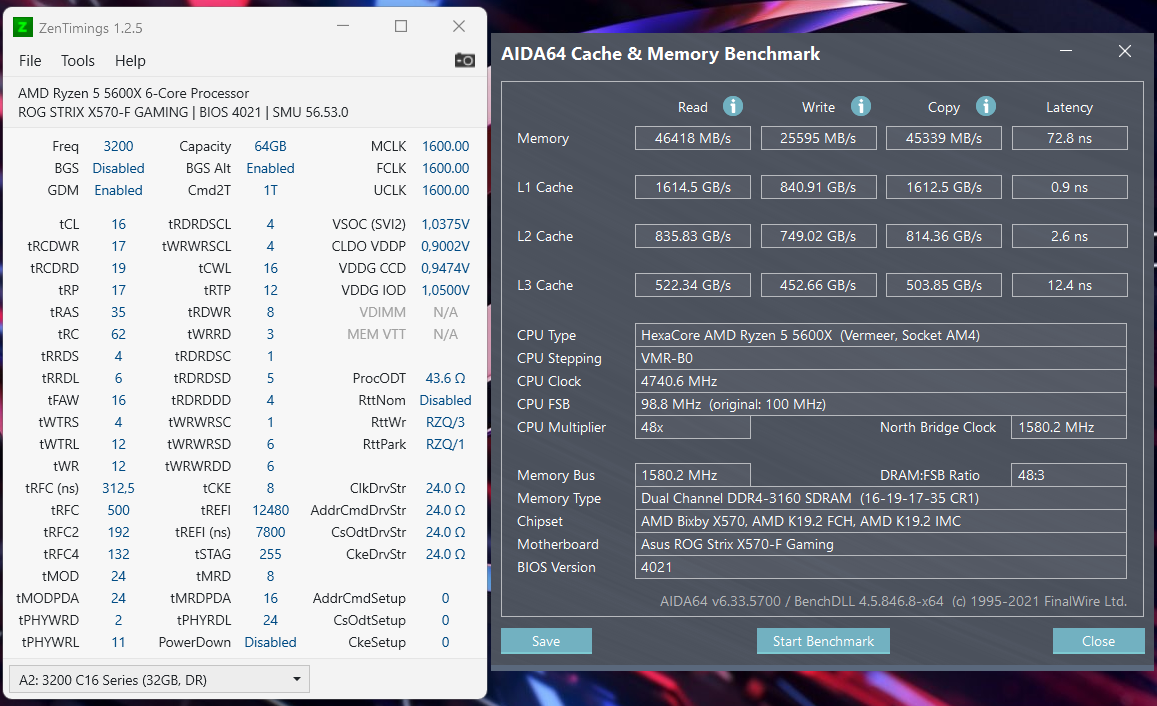Click the GDM value Enabled

tap(118, 190)
